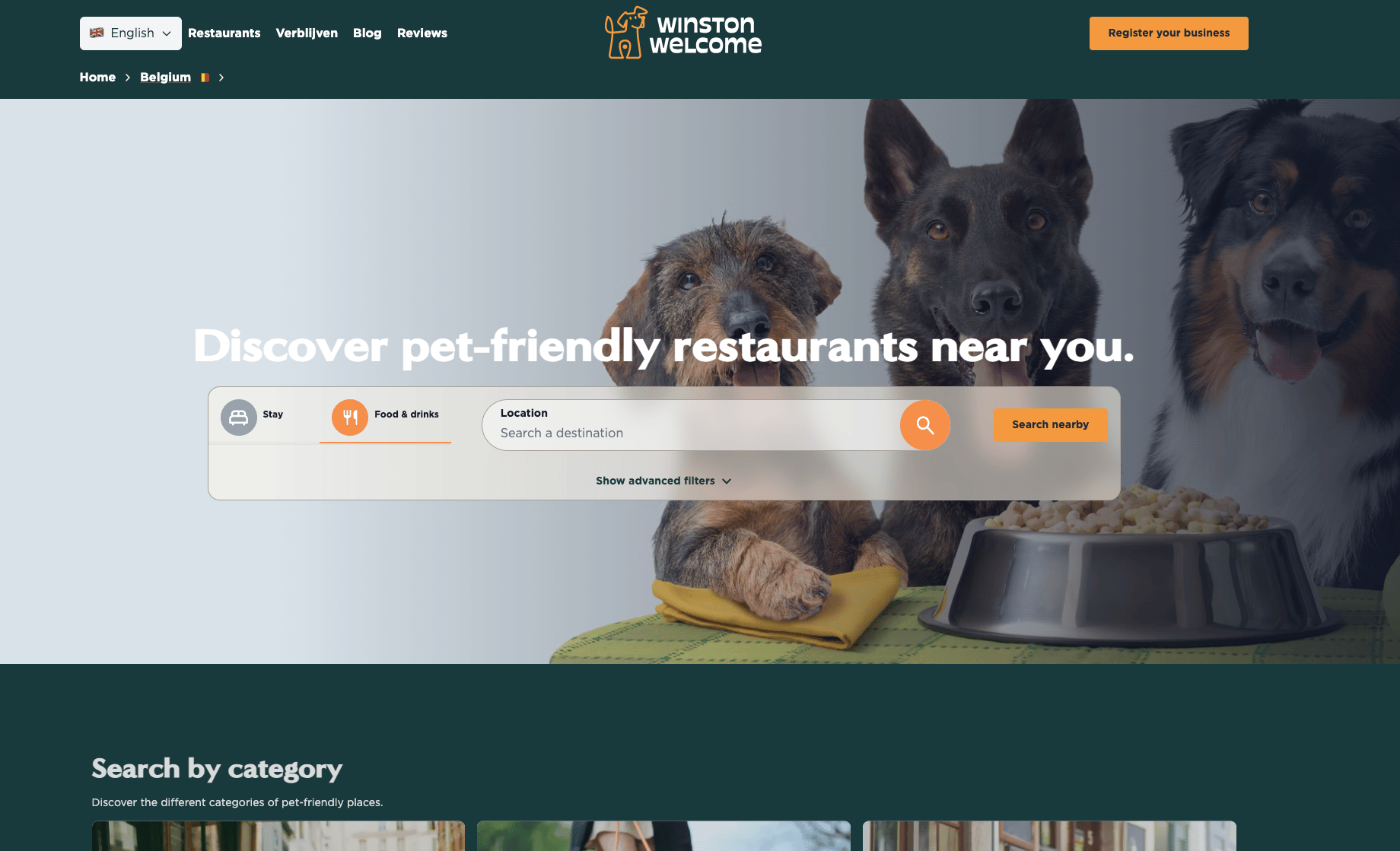Click the Belgium flag icon in breadcrumb
The height and width of the screenshot is (851, 1400).
pyautogui.click(x=205, y=78)
